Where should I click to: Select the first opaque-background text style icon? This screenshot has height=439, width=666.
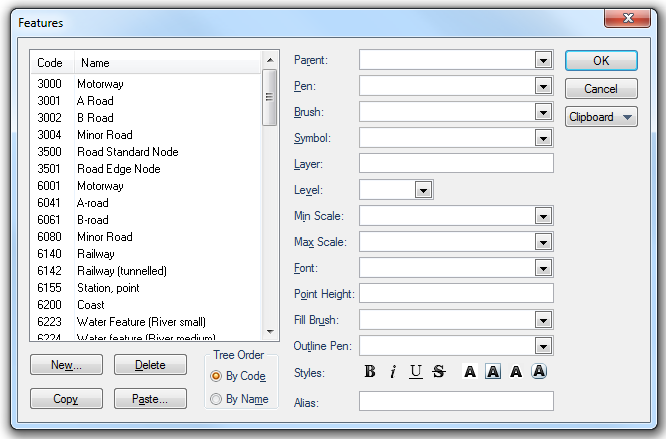click(x=470, y=372)
